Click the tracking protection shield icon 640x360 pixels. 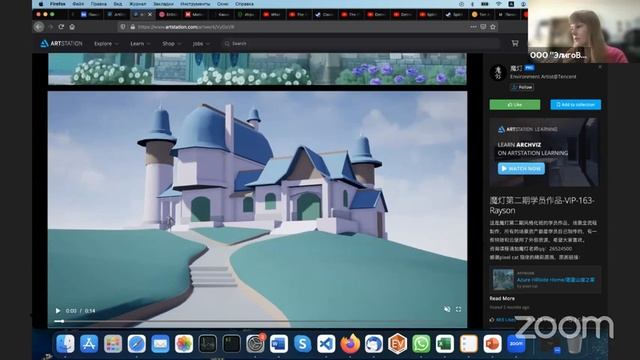pos(123,27)
